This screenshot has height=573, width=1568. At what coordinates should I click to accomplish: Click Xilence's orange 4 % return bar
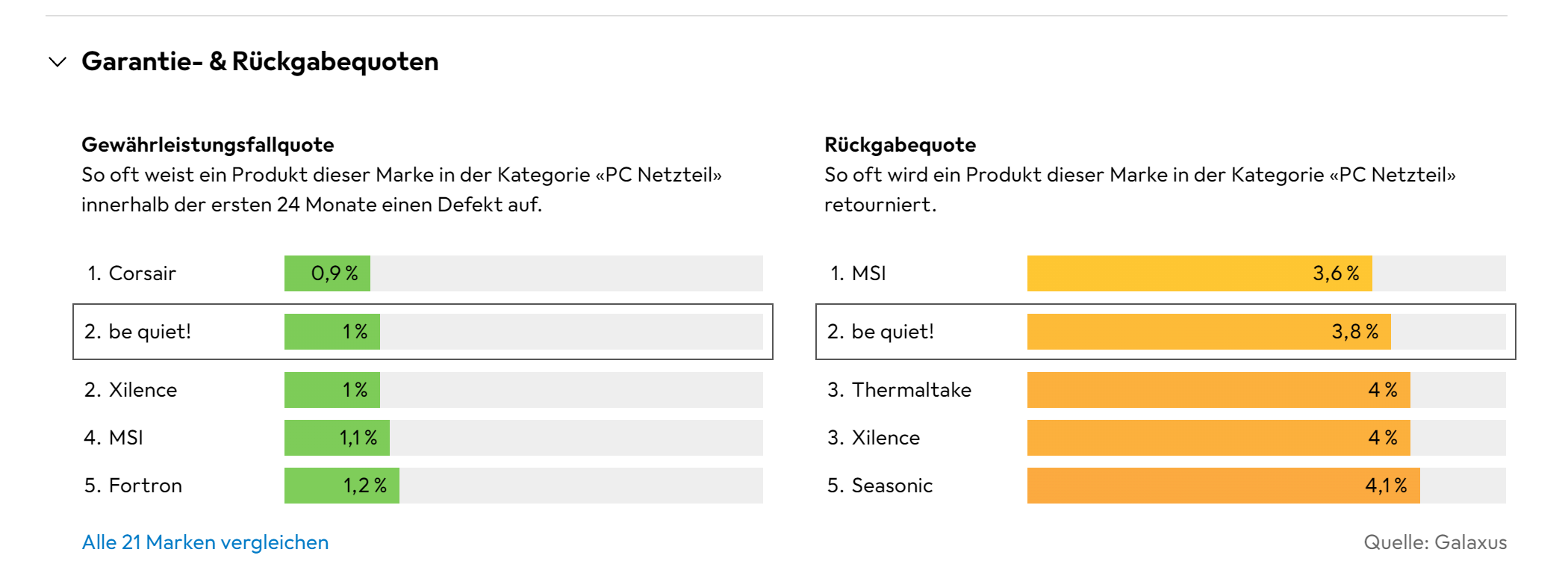coord(1219,438)
